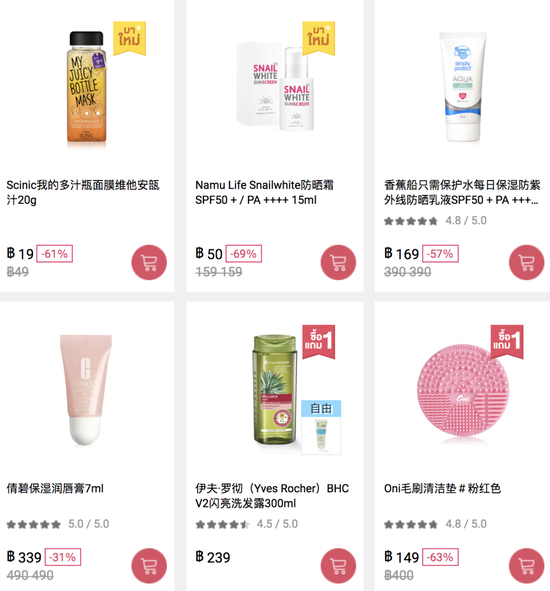
Task: Open the Yves Rocher BHC V2 300ml title
Action: pos(272,496)
